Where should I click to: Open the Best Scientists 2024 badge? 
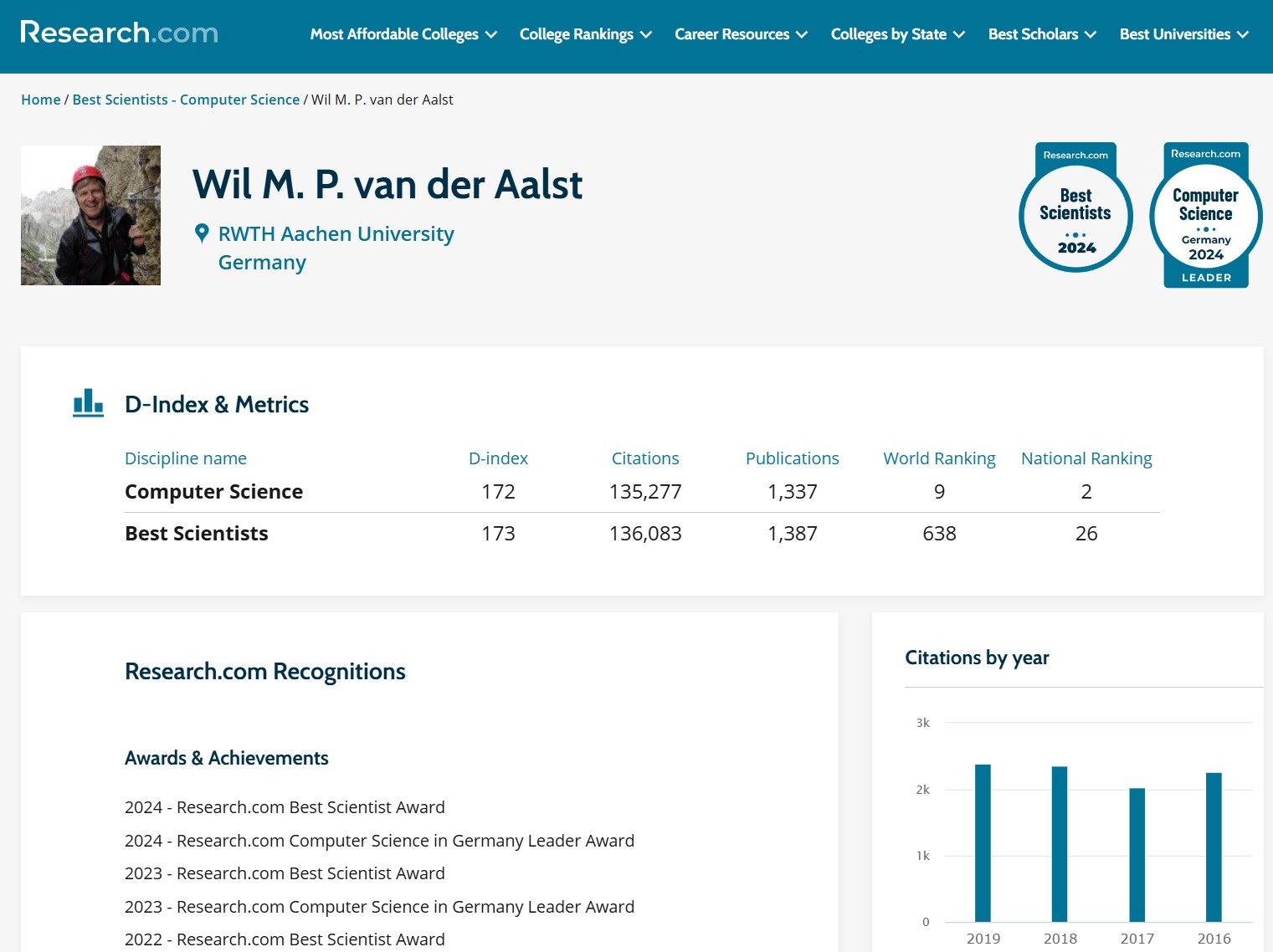coord(1076,207)
